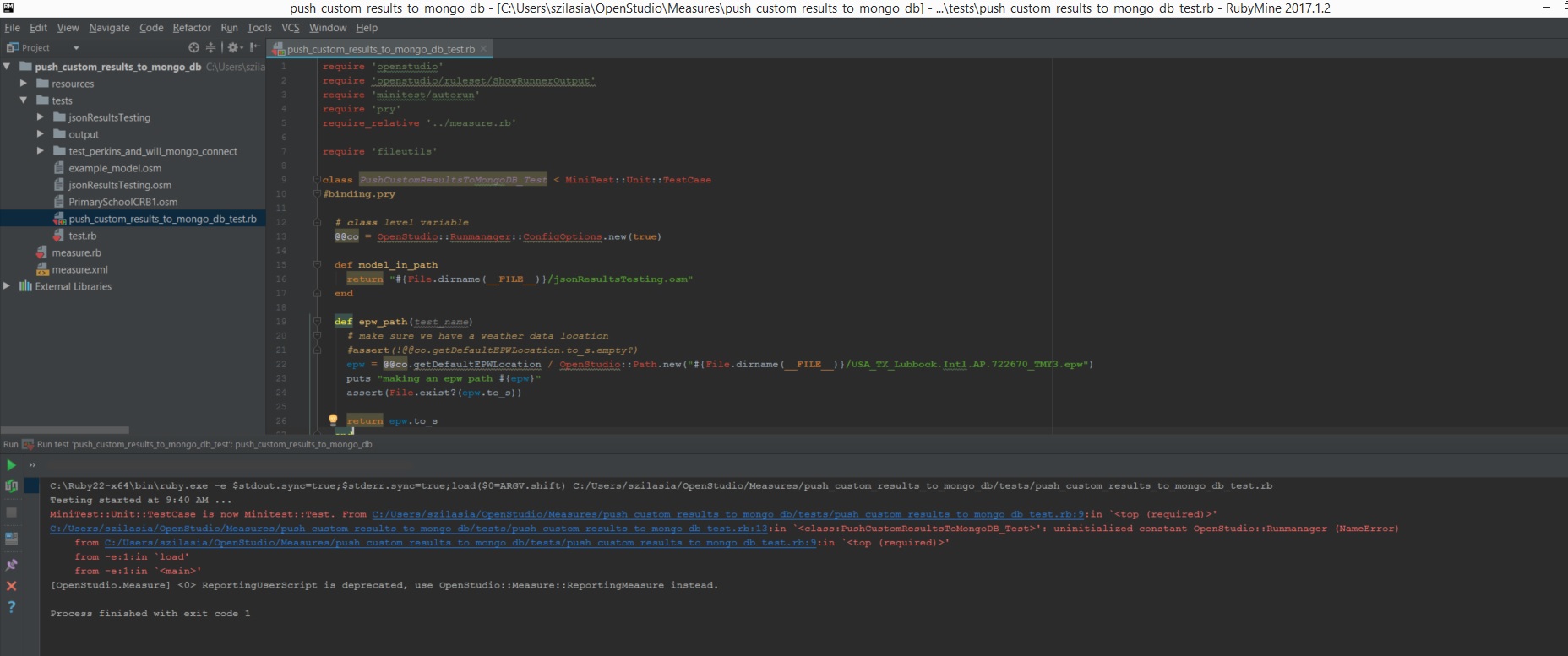Image resolution: width=1568 pixels, height=656 pixels.
Task: Open the Run menu
Action: pyautogui.click(x=229, y=28)
